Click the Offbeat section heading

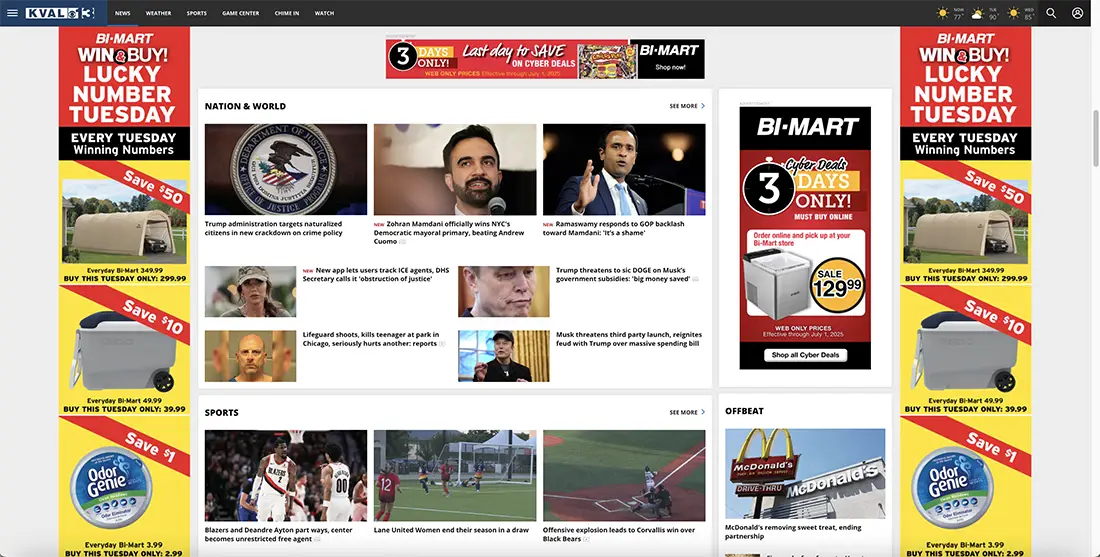click(744, 411)
